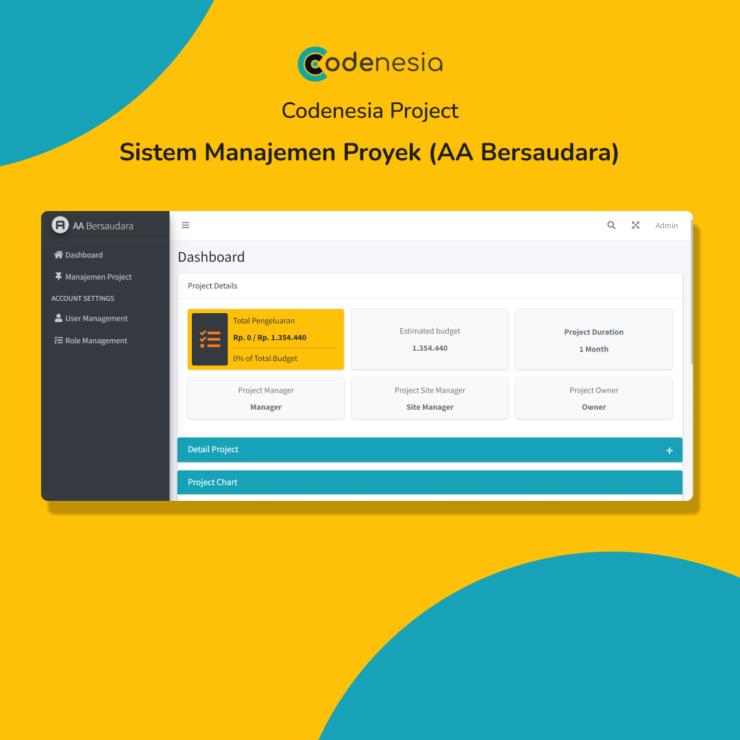Click the pin icon beside Manajemen Project
Viewport: 740px width, 740px height.
(x=58, y=277)
